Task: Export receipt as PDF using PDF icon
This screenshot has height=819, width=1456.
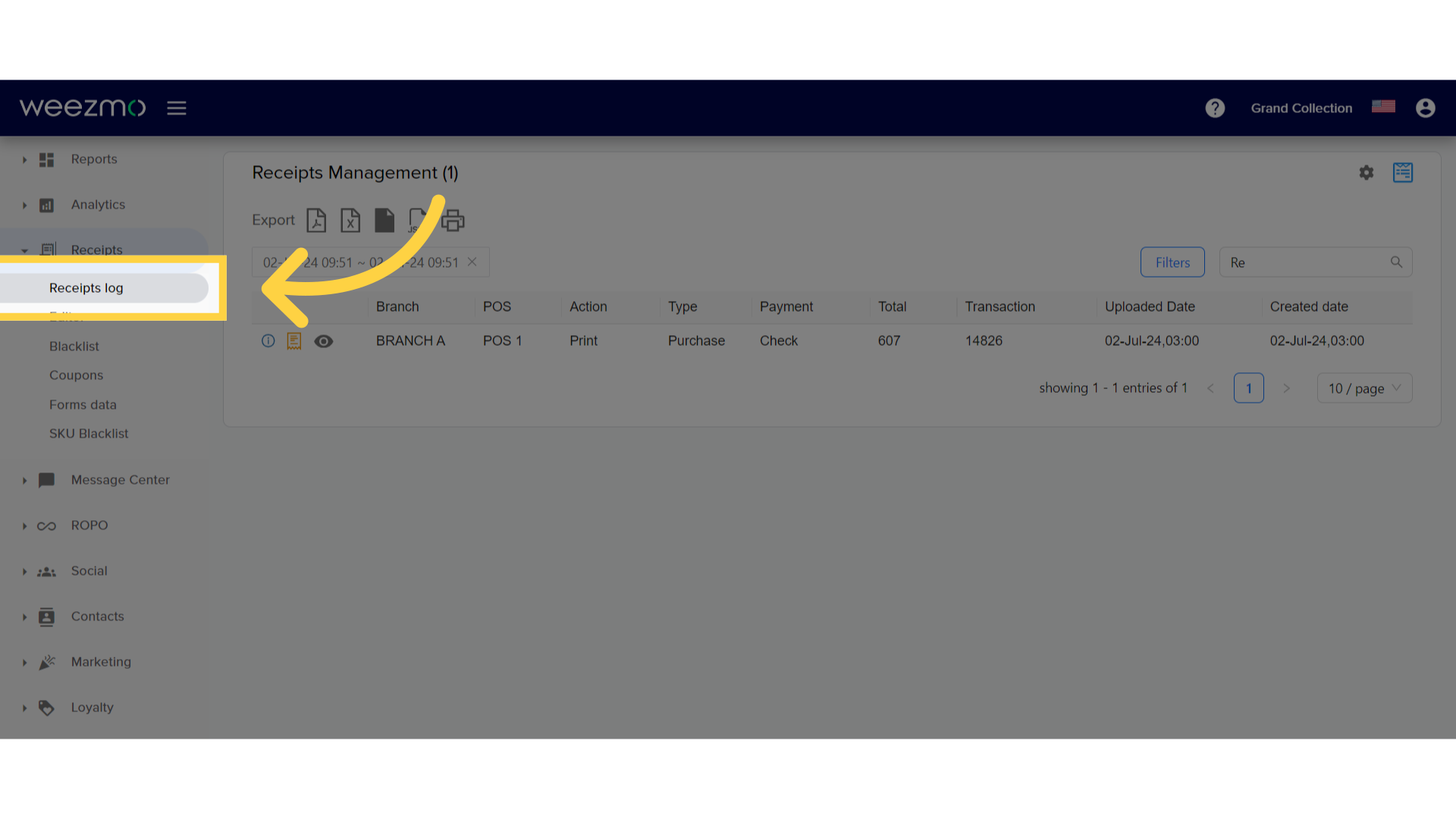Action: [x=315, y=219]
